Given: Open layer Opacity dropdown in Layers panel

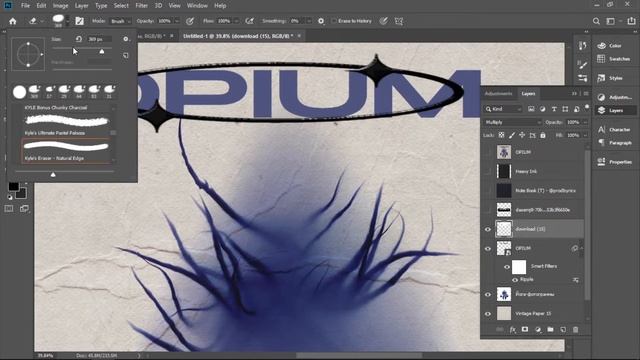Looking at the screenshot, I should [x=585, y=122].
